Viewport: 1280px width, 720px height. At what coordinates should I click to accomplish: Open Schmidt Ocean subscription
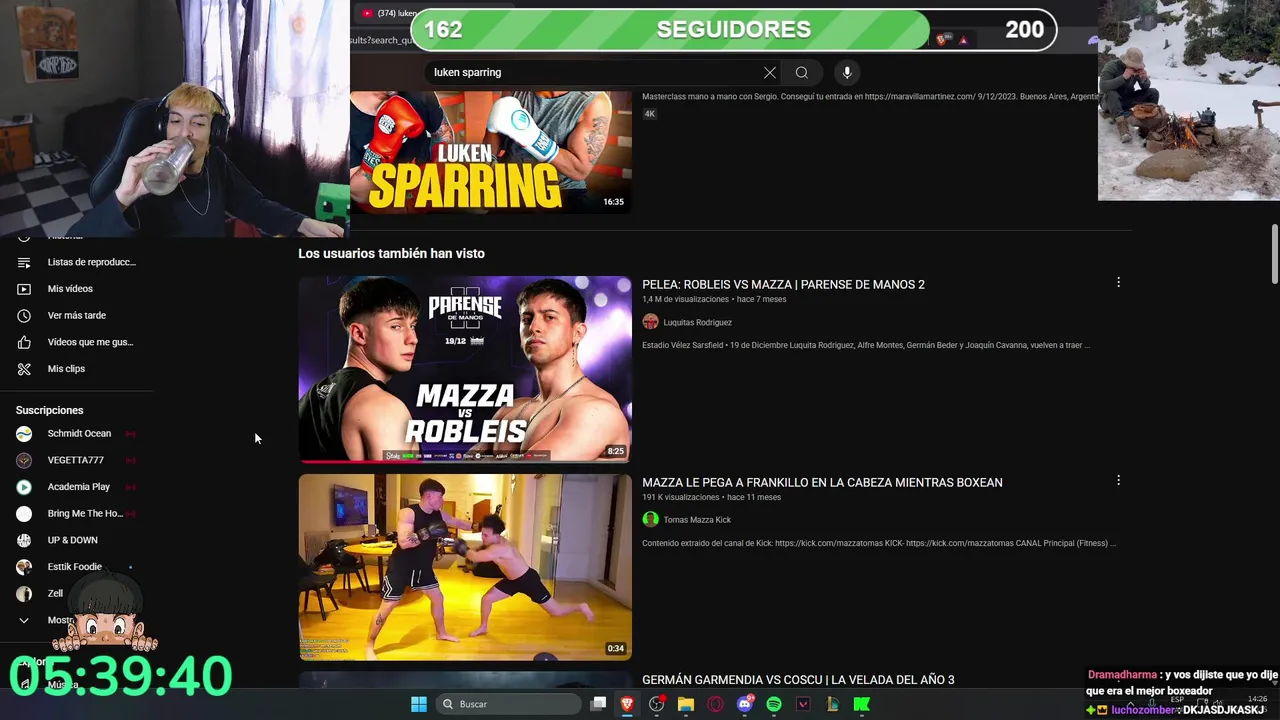(x=77, y=434)
